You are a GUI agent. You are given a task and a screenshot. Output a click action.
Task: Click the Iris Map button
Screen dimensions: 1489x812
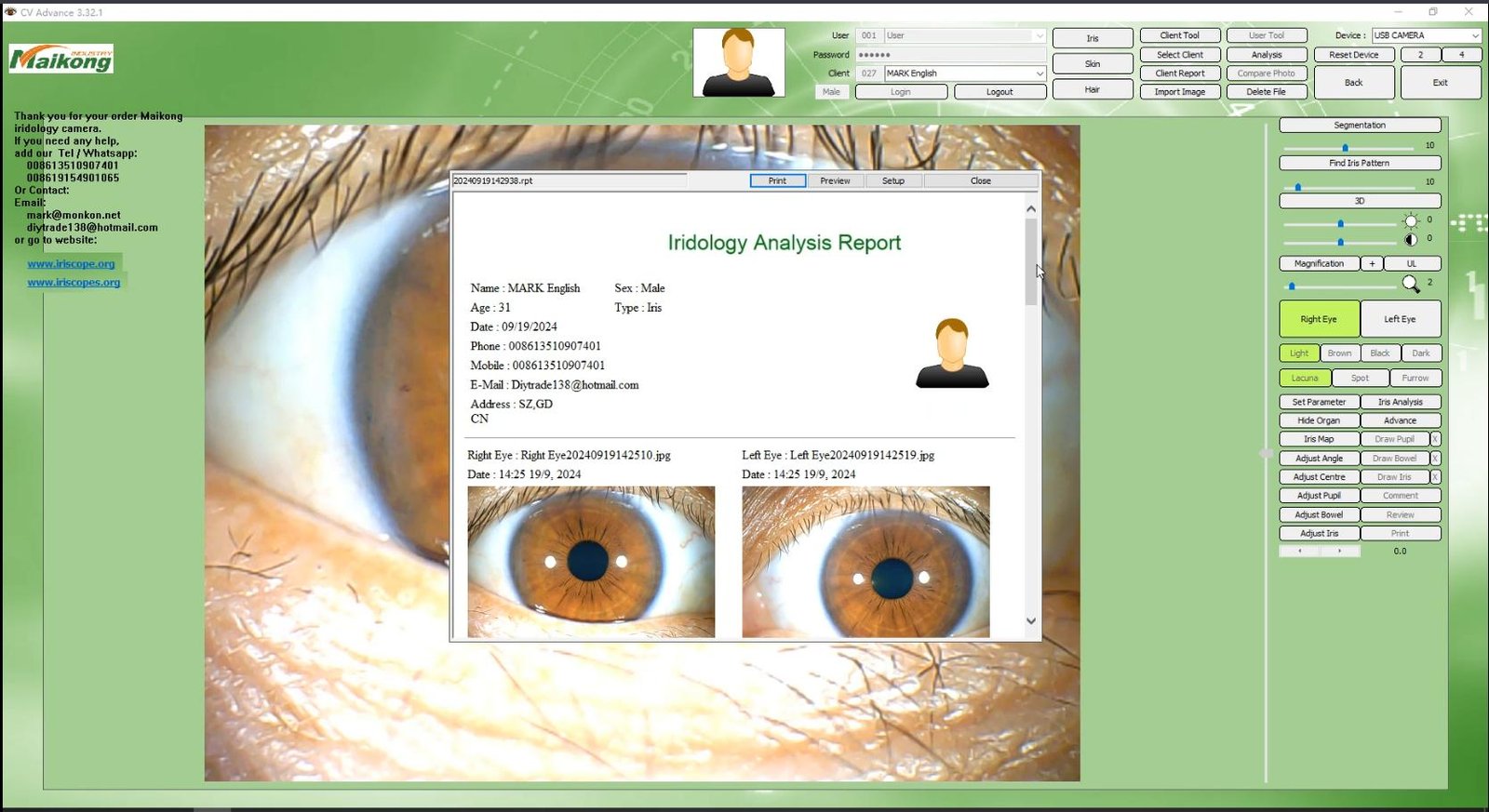click(x=1319, y=439)
